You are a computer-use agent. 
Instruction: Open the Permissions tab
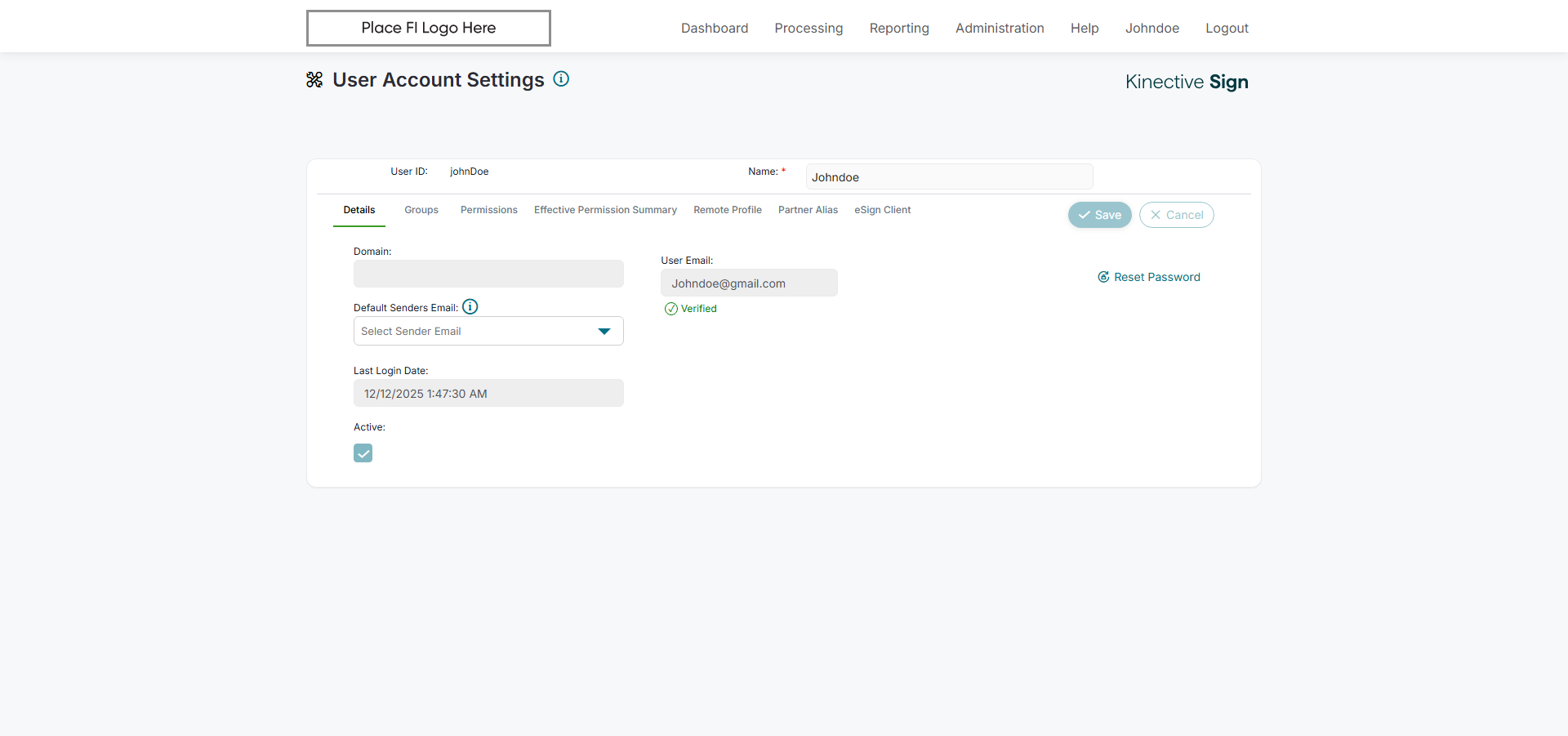[x=489, y=210]
